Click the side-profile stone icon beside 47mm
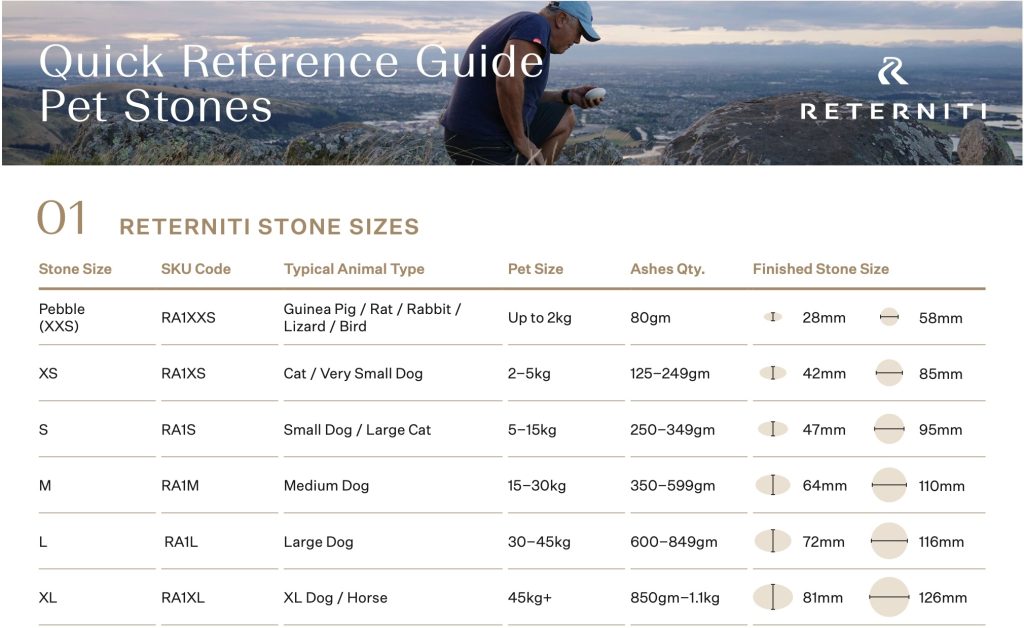 tap(773, 430)
